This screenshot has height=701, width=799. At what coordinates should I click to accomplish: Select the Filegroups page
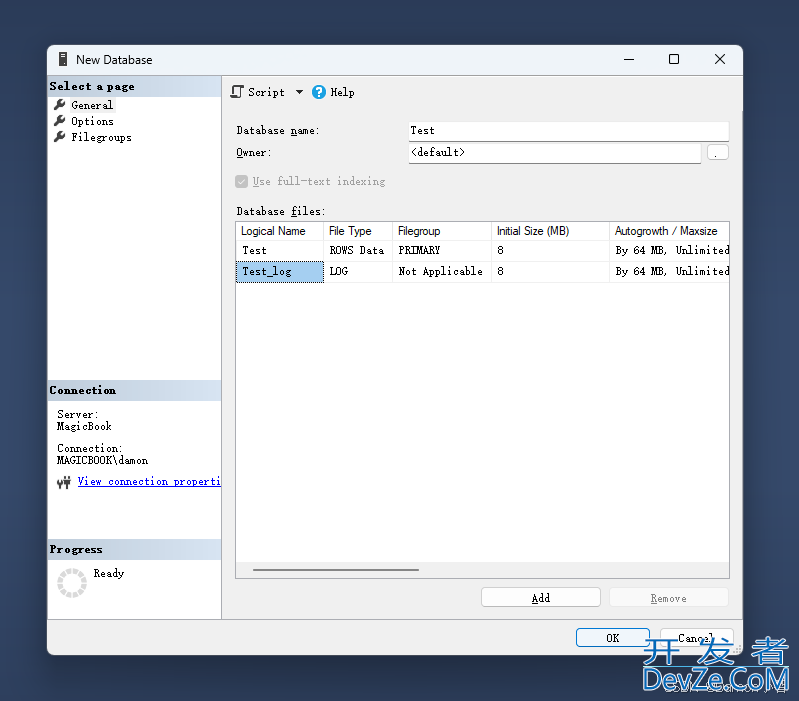[x=101, y=138]
